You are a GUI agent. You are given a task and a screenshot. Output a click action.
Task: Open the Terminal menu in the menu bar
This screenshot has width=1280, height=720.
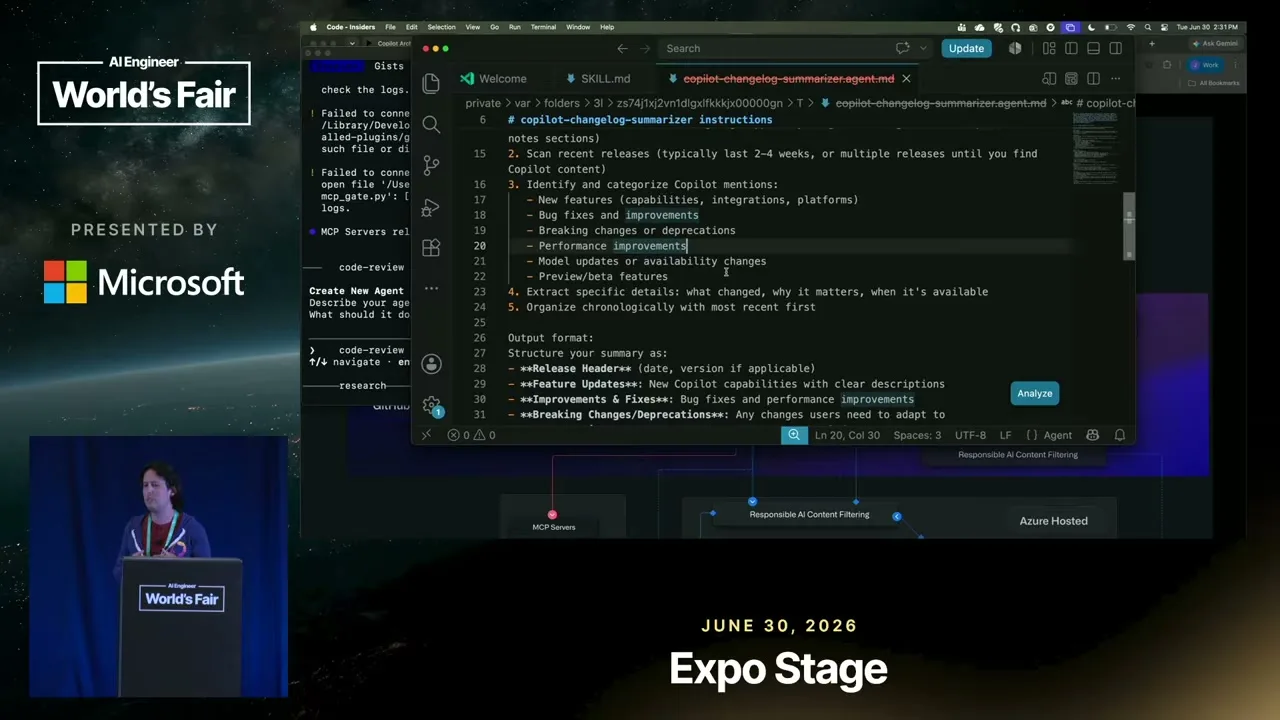543,27
